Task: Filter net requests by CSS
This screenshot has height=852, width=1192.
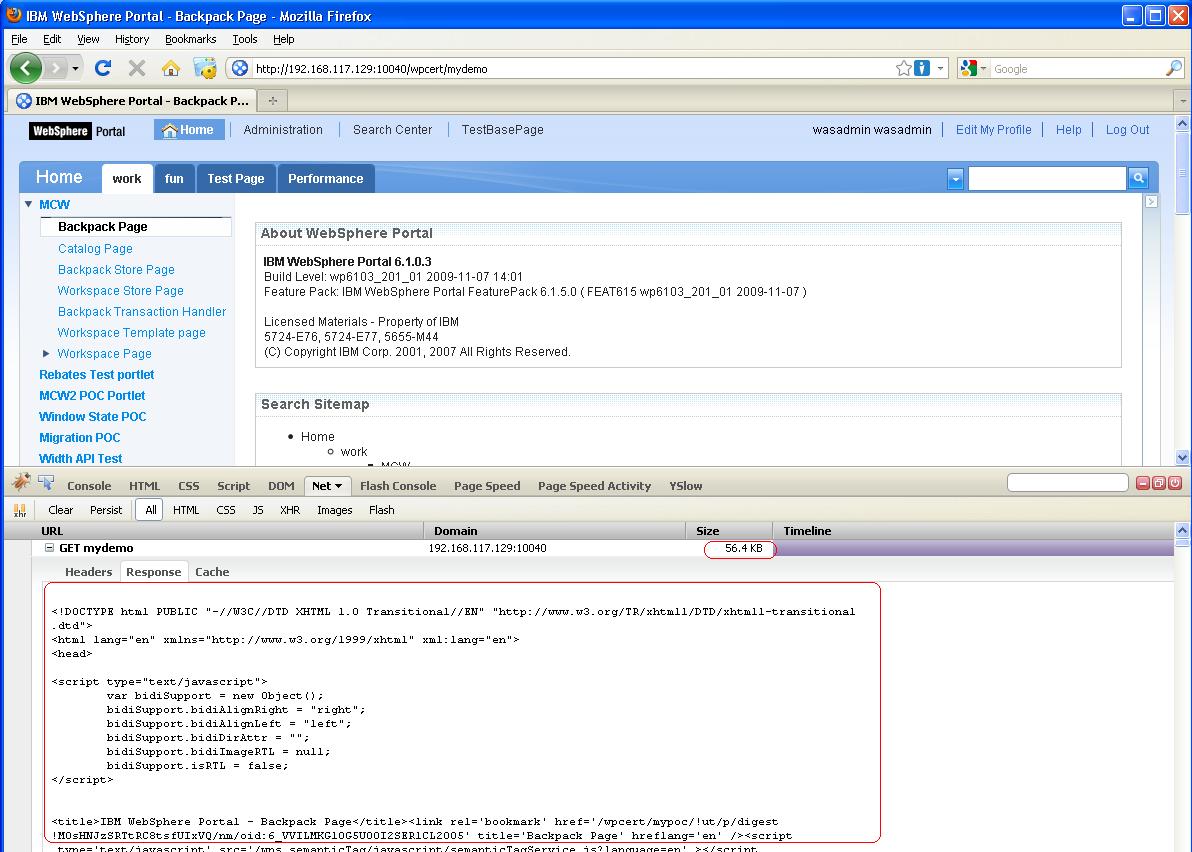Action: click(x=226, y=510)
